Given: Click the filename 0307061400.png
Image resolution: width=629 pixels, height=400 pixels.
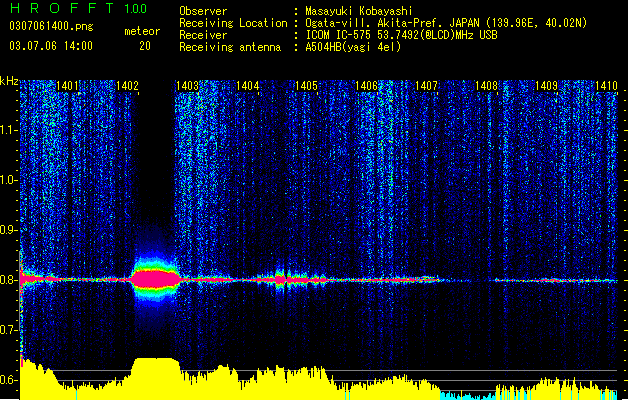Looking at the screenshot, I should (x=51, y=26).
